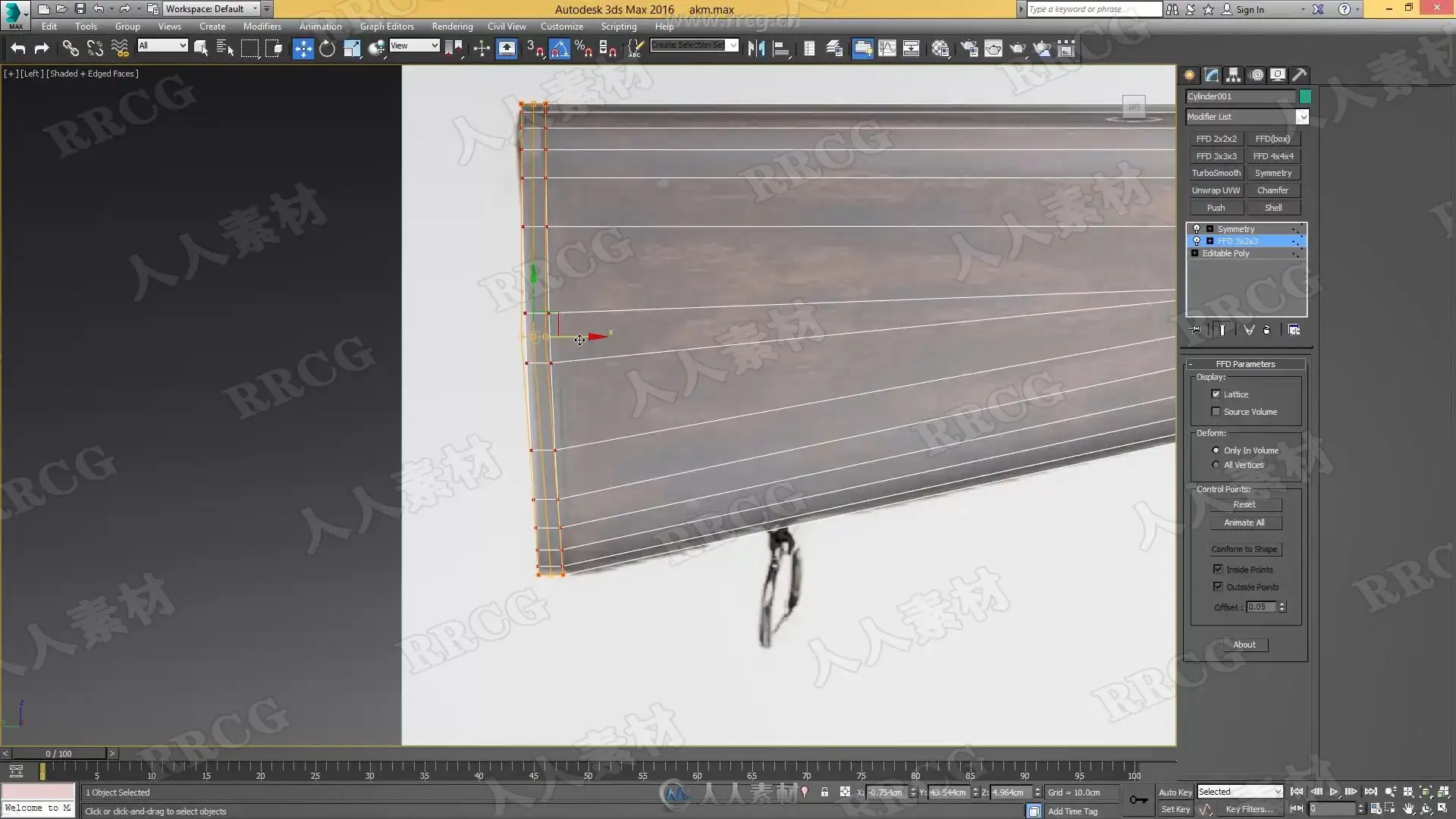Click the Select and Link icon
Screen dimensions: 1456x819
pyautogui.click(x=70, y=49)
